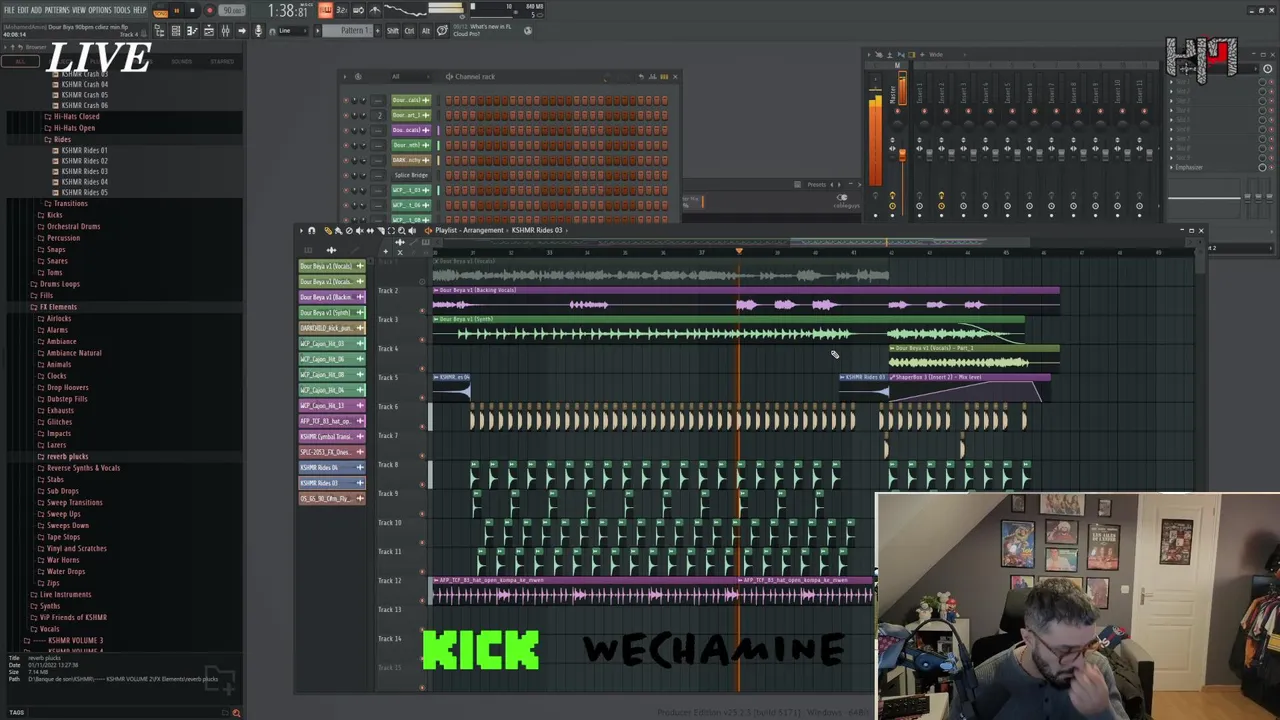Toggle first channel mute LED in Channel rack
Screen dimensions: 1280x720
346,100
